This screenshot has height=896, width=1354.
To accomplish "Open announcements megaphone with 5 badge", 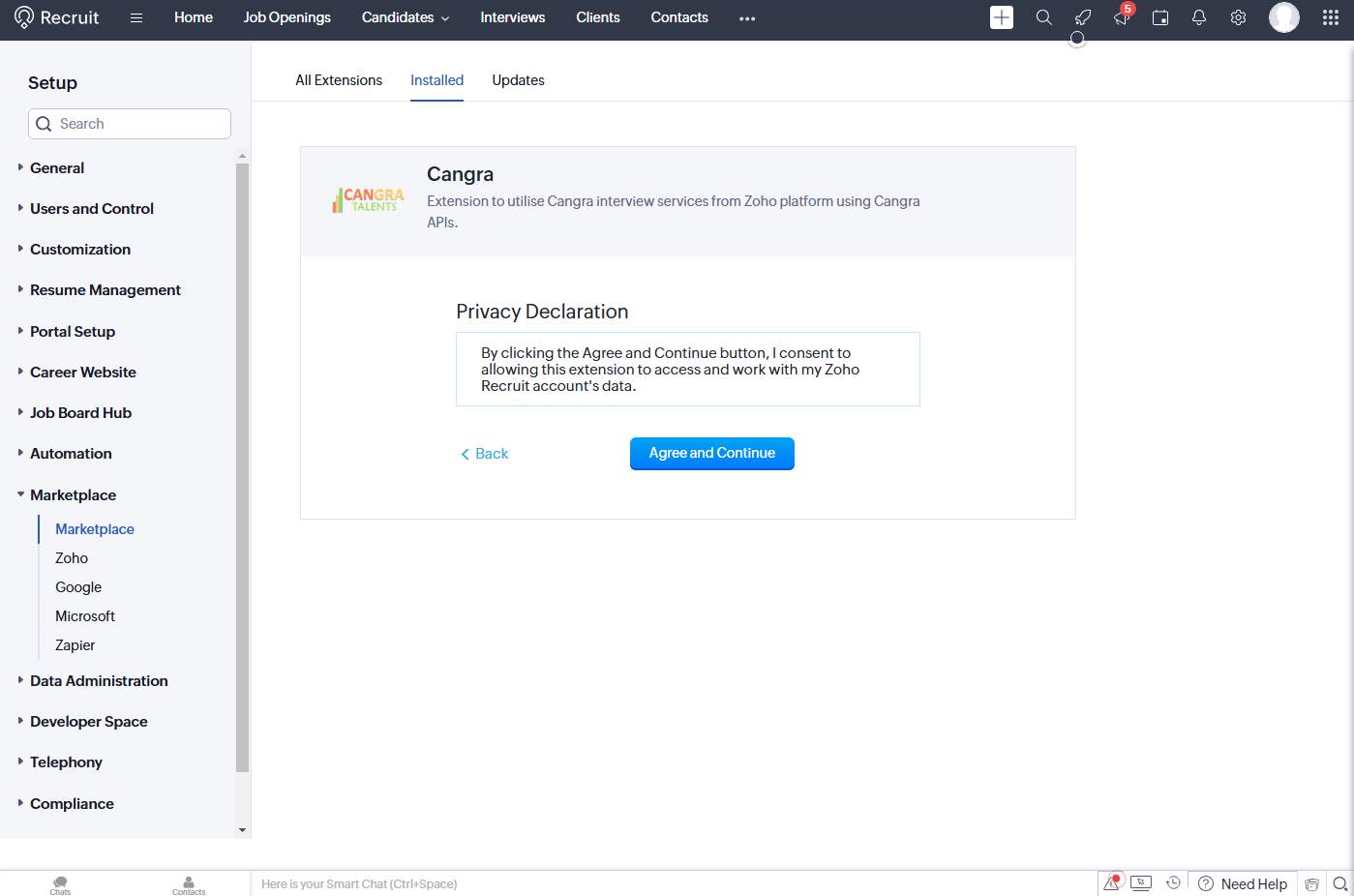I will point(1122,16).
